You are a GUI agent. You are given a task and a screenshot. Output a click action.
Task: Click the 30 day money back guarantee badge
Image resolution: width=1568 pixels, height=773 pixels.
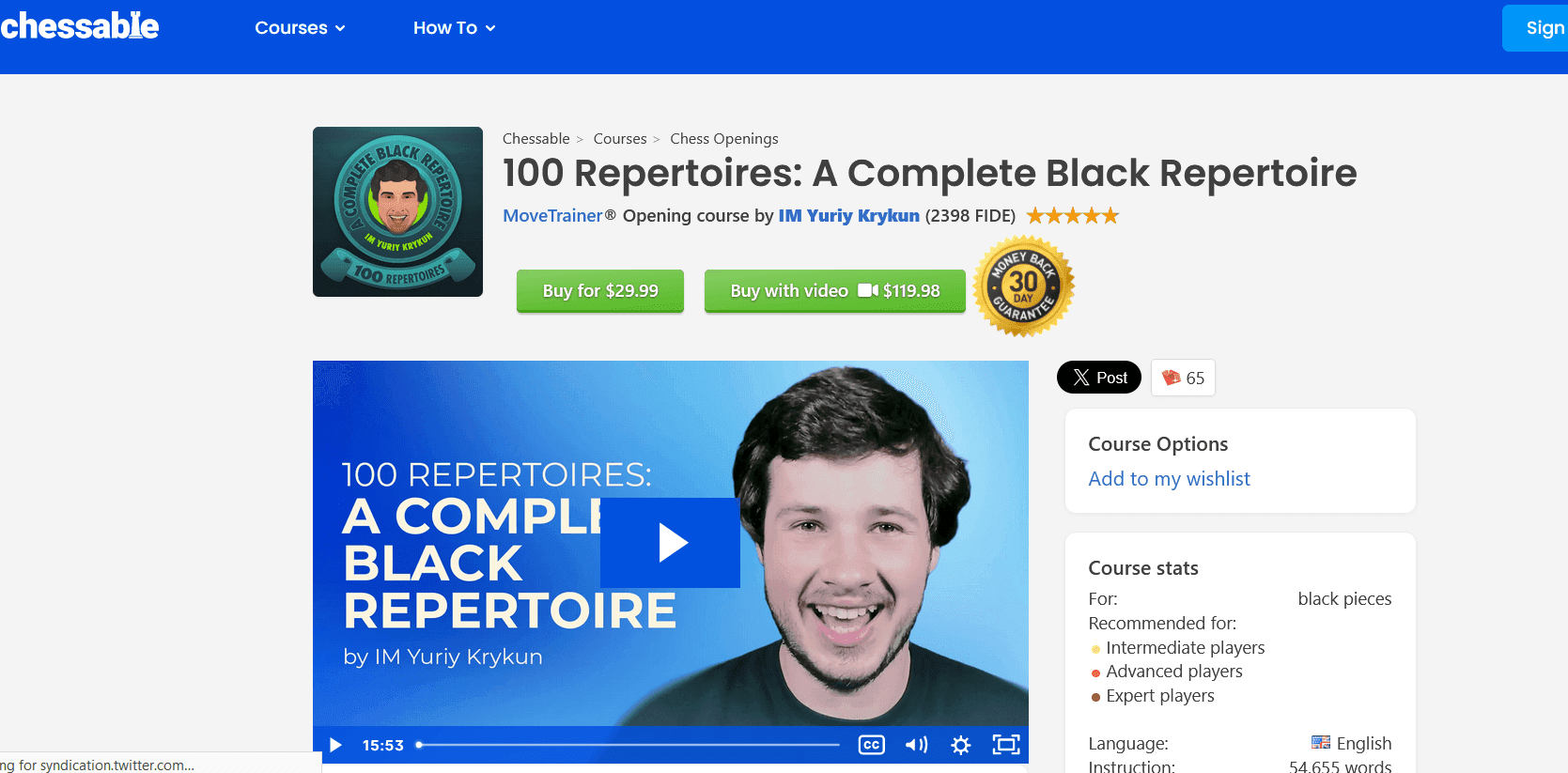(1023, 286)
